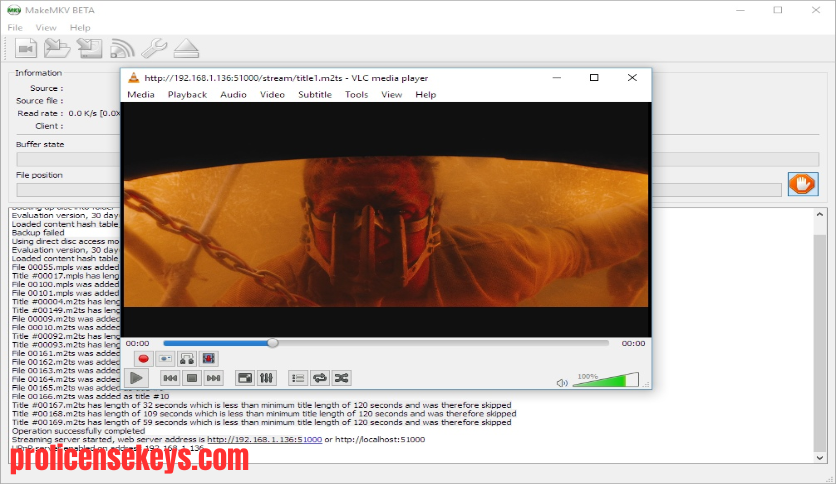
Task: Click the Open files video icon in MakeMKV
Action: (x=26, y=49)
